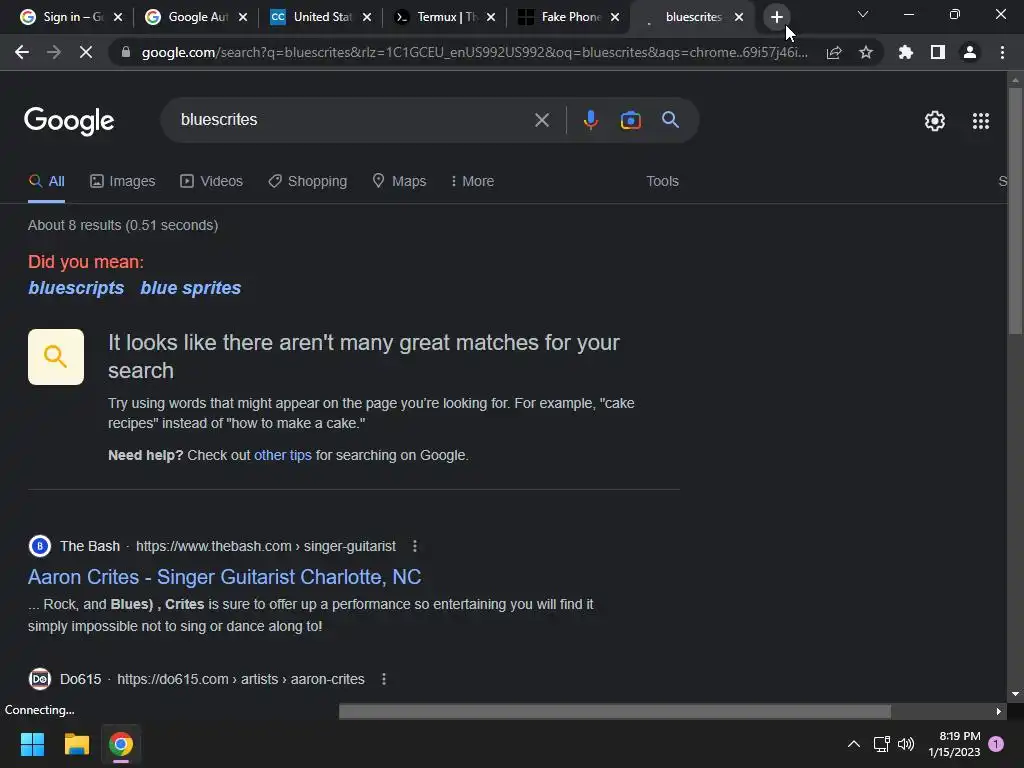Click horizontal scrollbar right arrow

point(998,711)
